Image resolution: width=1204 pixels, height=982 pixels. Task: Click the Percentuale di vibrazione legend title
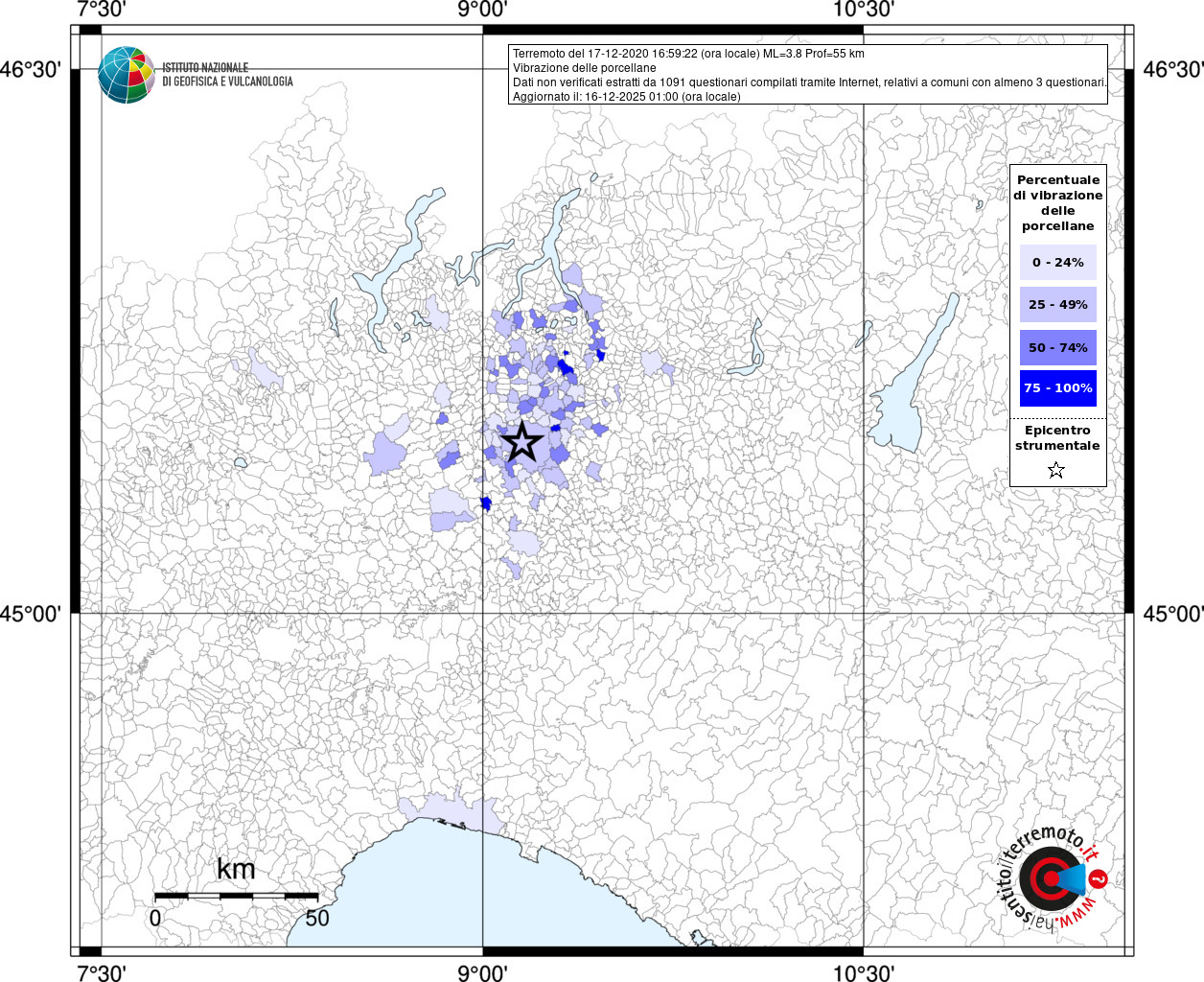coord(1058,202)
